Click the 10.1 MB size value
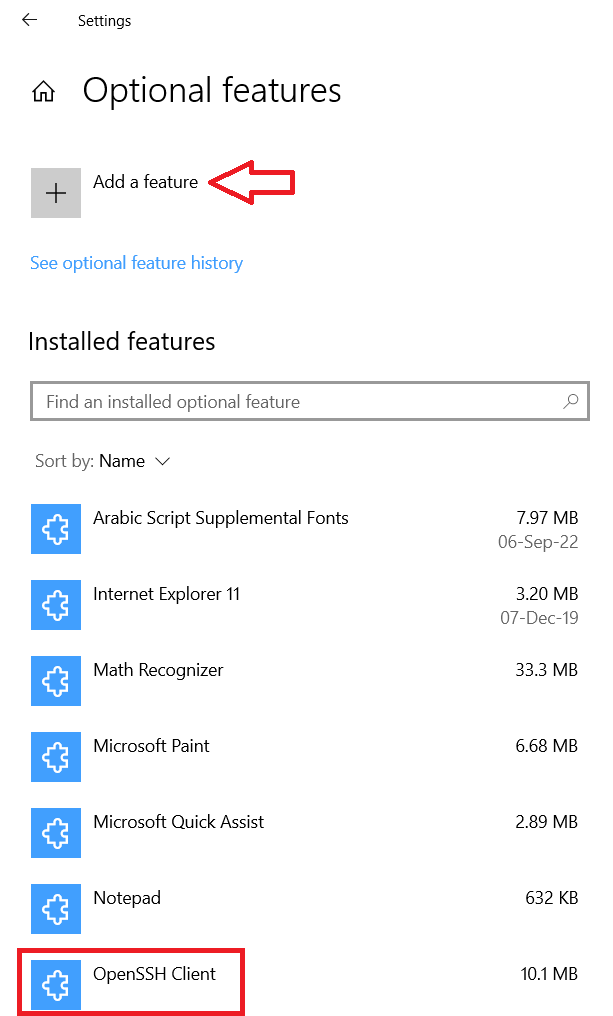613x1016 pixels. pyautogui.click(x=549, y=974)
